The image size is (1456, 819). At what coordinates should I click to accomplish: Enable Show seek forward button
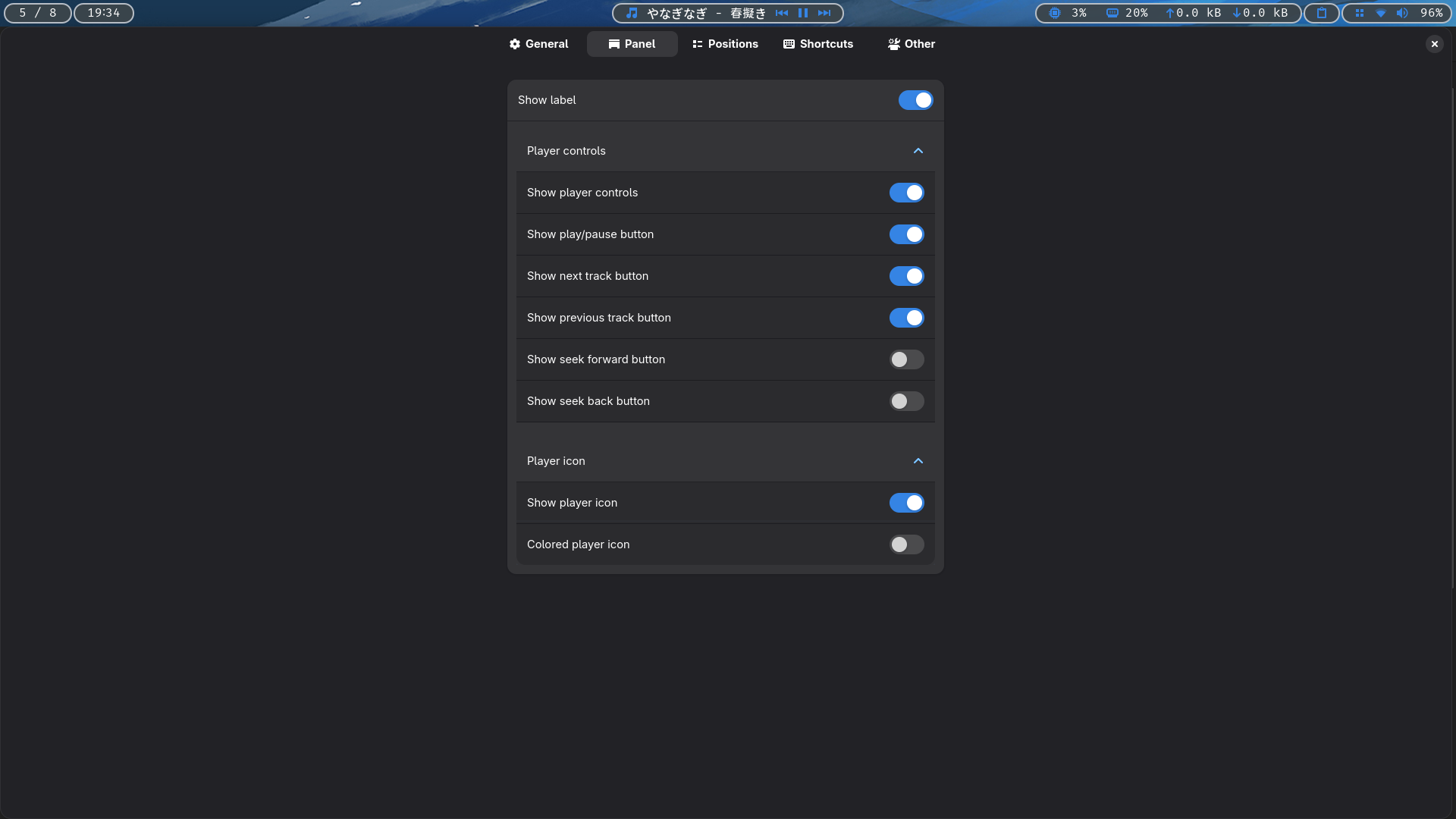(x=906, y=359)
